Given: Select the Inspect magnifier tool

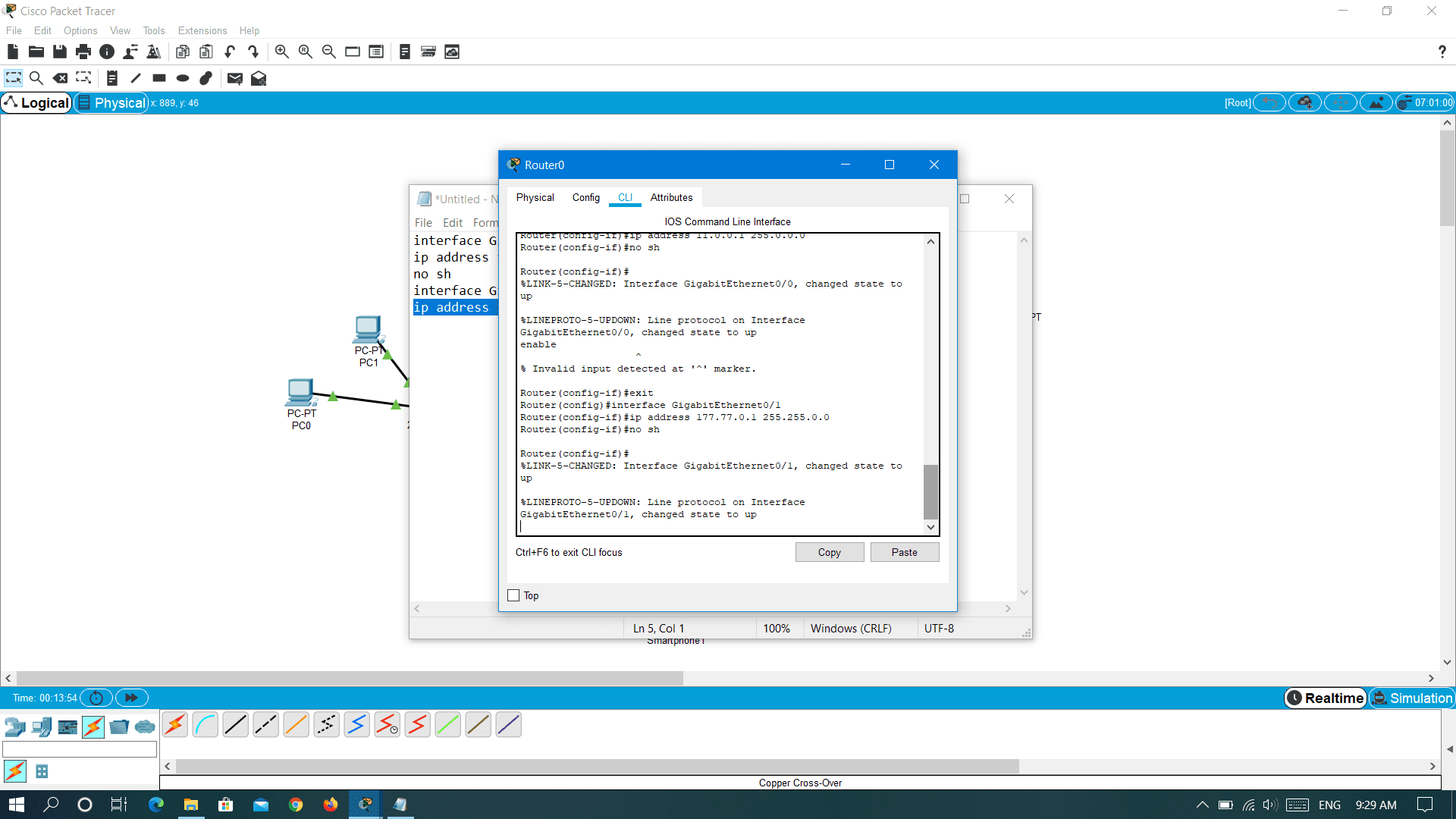Looking at the screenshot, I should click(36, 78).
